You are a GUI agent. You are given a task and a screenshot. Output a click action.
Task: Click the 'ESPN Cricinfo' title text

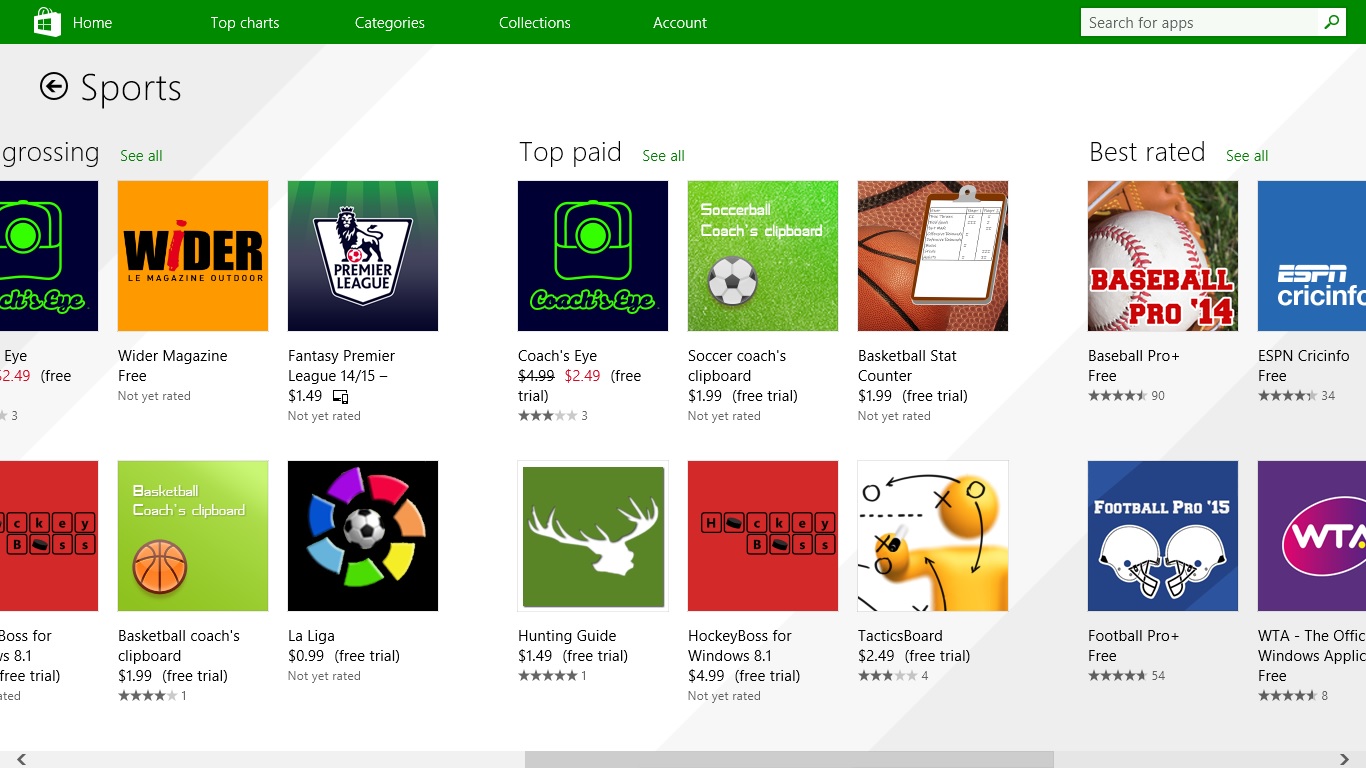(x=1303, y=356)
